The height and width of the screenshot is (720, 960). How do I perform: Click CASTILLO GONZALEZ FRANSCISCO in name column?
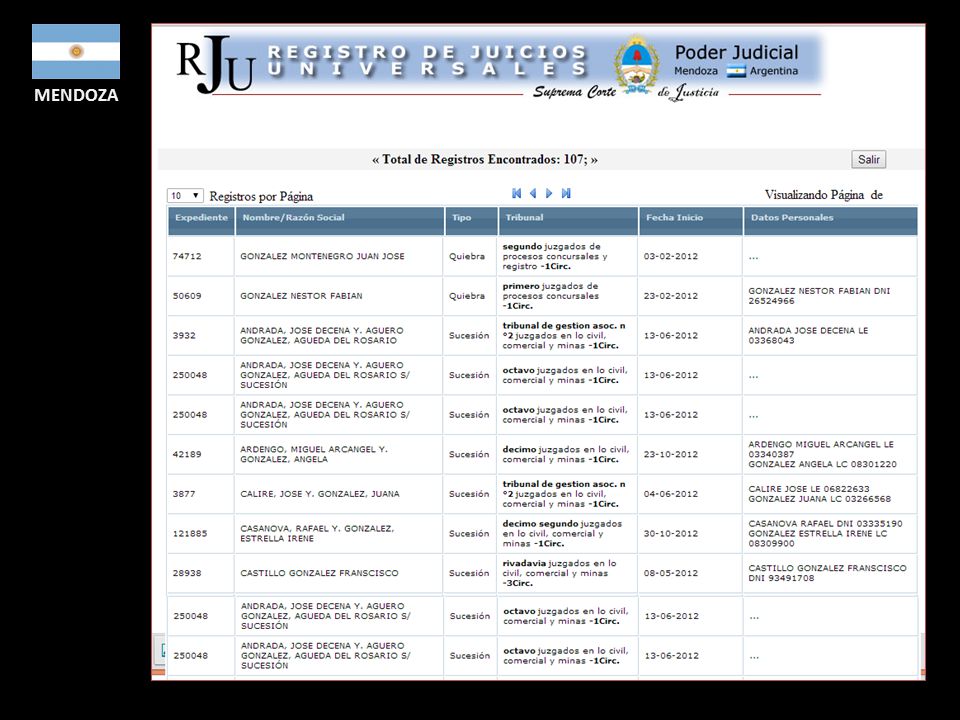[x=319, y=574]
